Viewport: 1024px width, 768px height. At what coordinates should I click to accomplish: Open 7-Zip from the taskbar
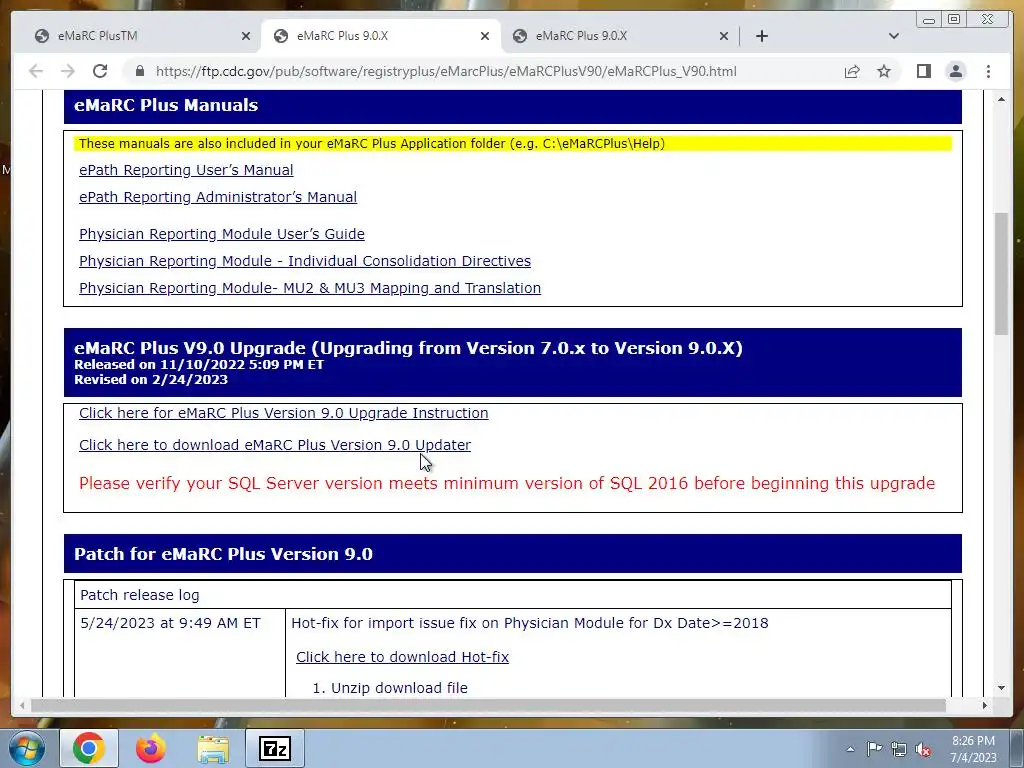tap(275, 748)
